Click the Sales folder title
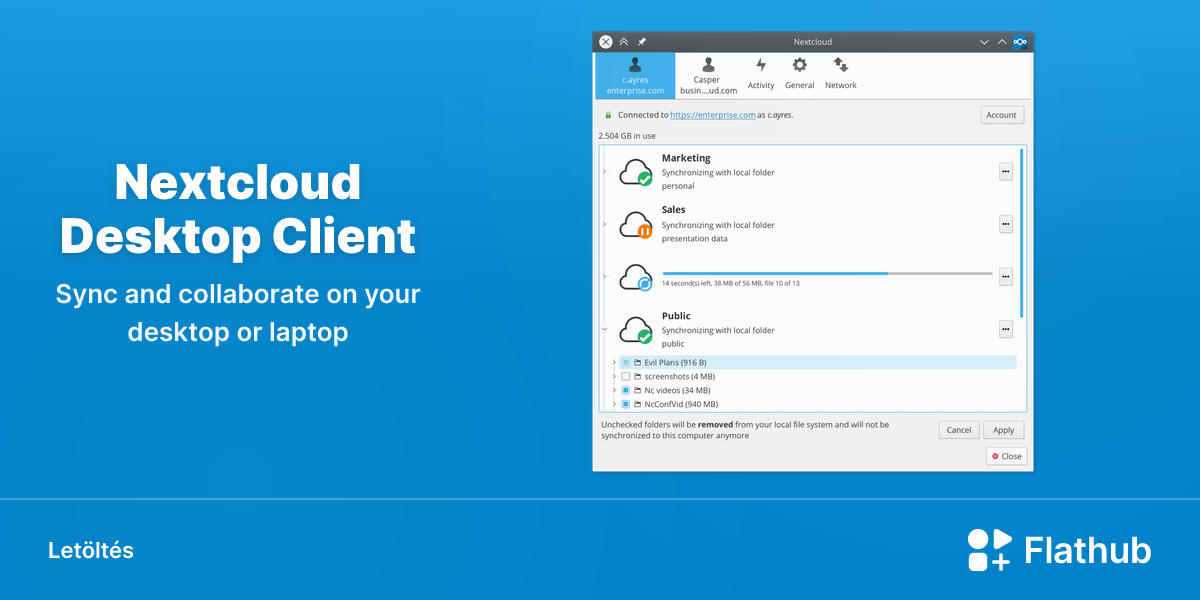This screenshot has height=600, width=1200. tap(674, 210)
